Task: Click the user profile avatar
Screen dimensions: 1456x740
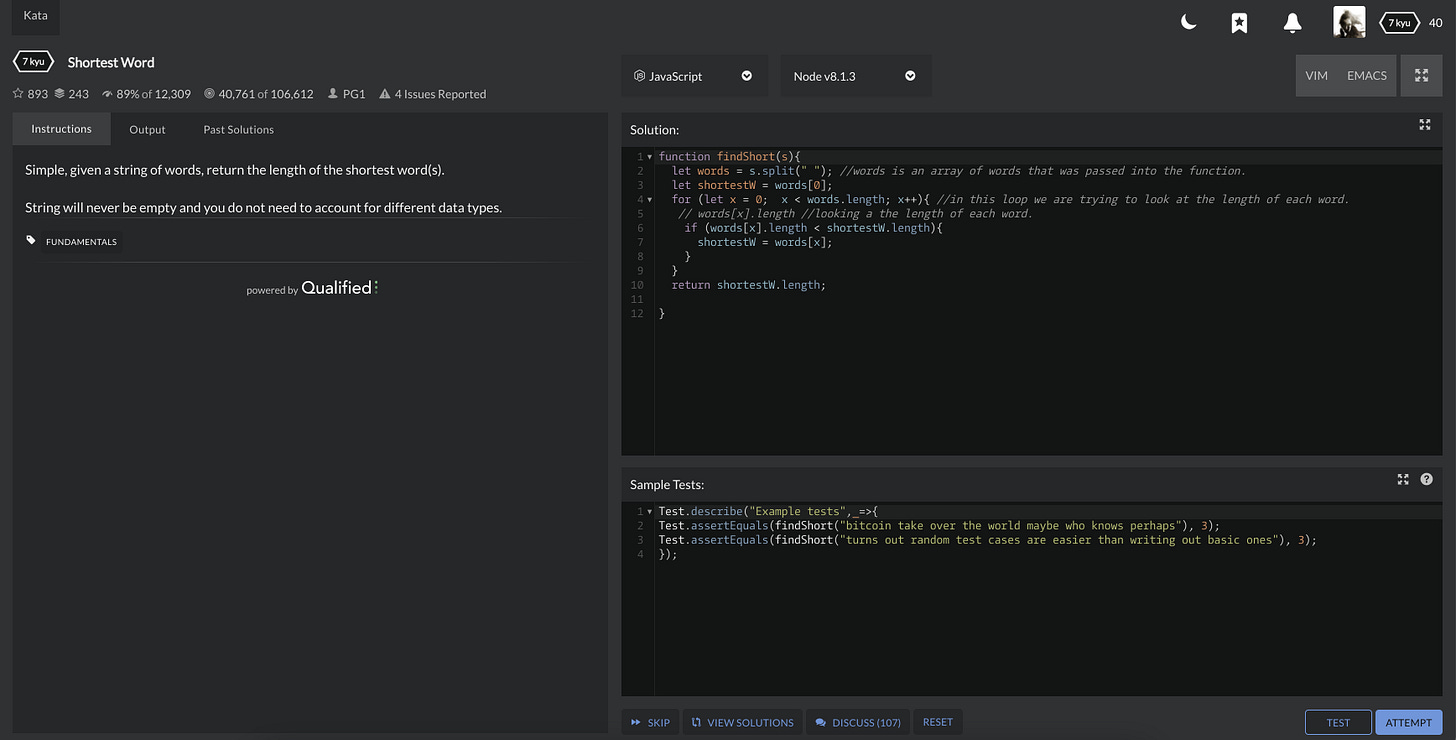Action: pyautogui.click(x=1349, y=22)
